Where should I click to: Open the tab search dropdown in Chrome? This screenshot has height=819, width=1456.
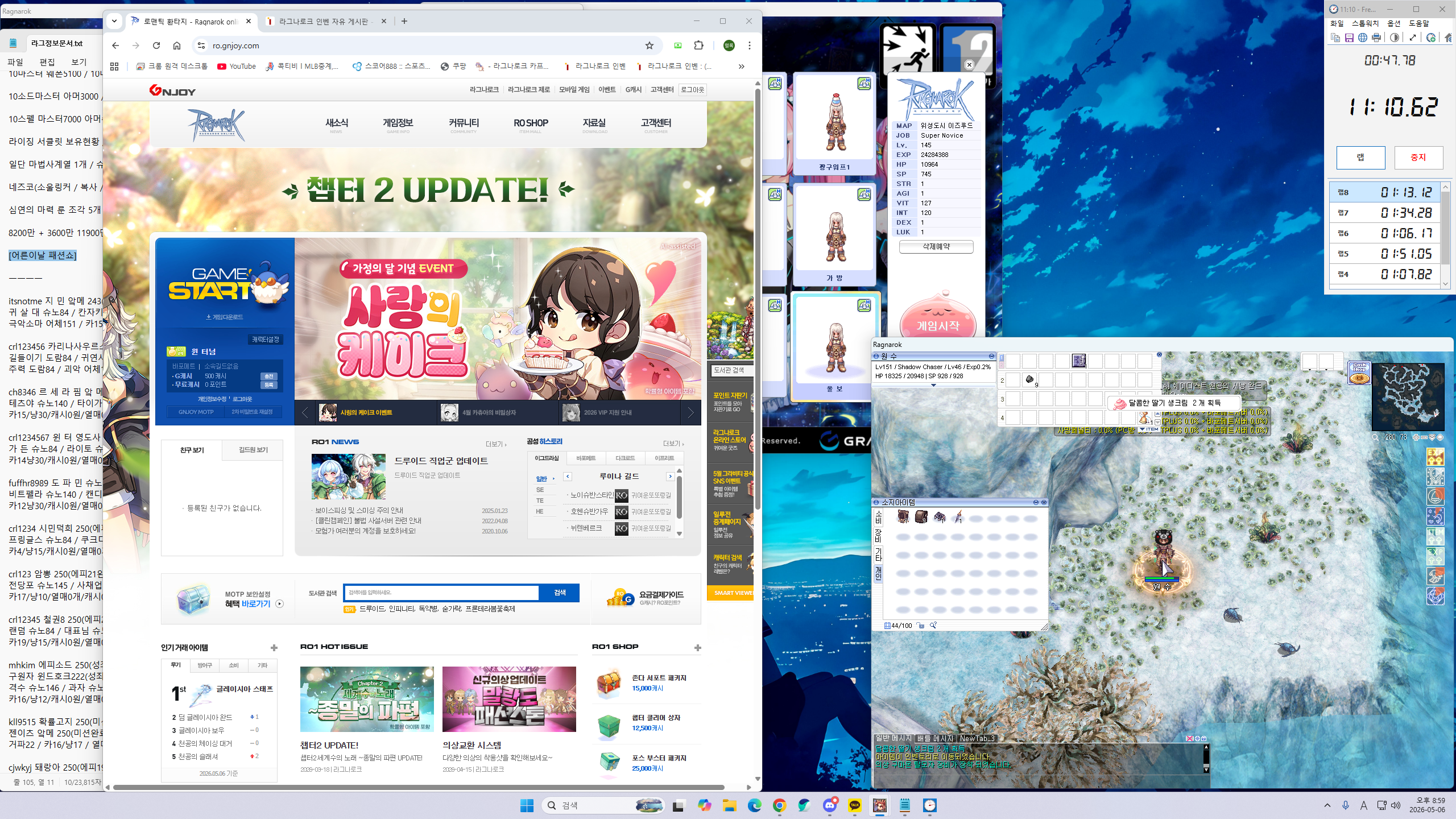click(114, 21)
